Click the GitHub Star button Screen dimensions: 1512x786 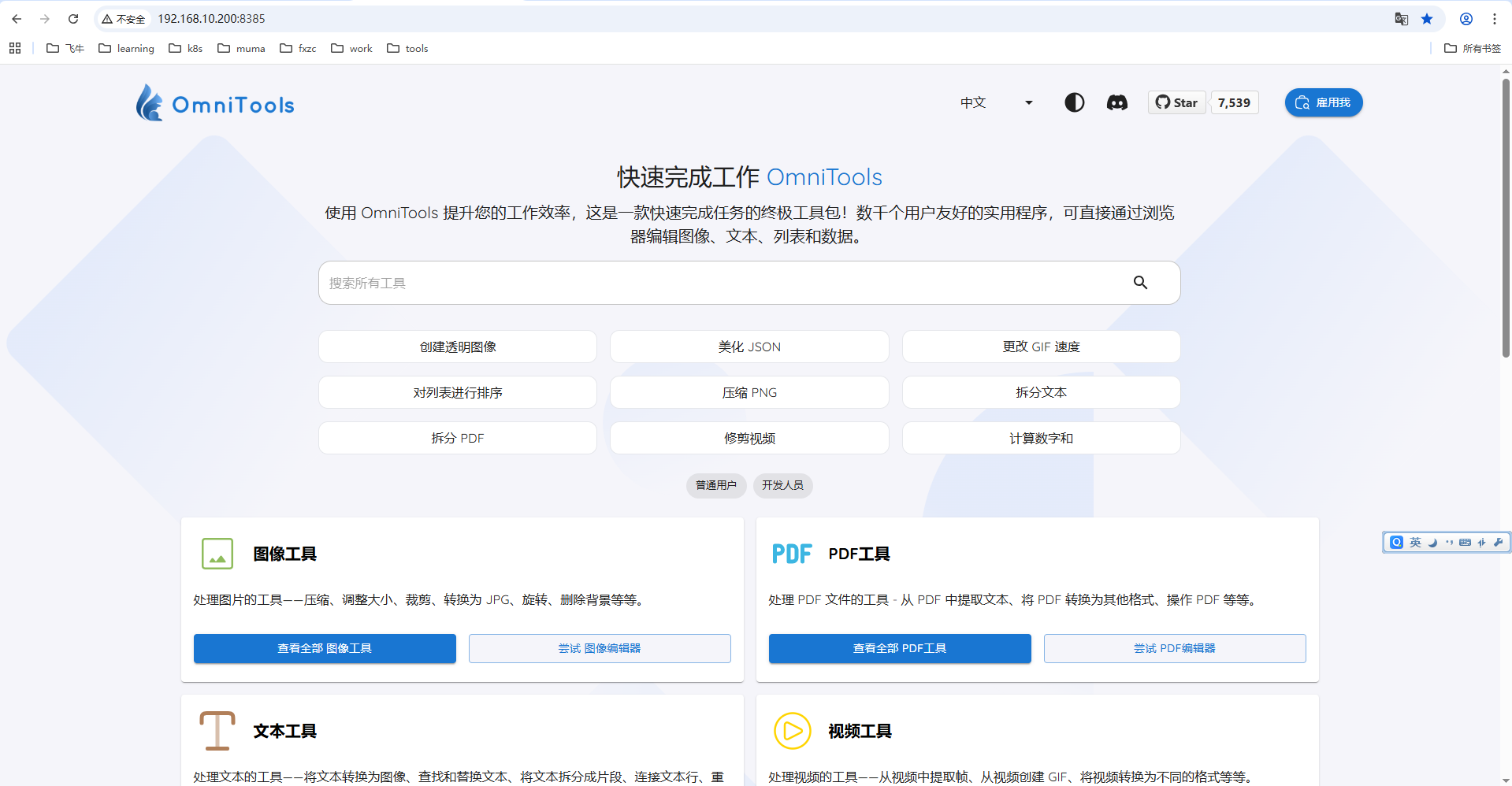point(1176,102)
